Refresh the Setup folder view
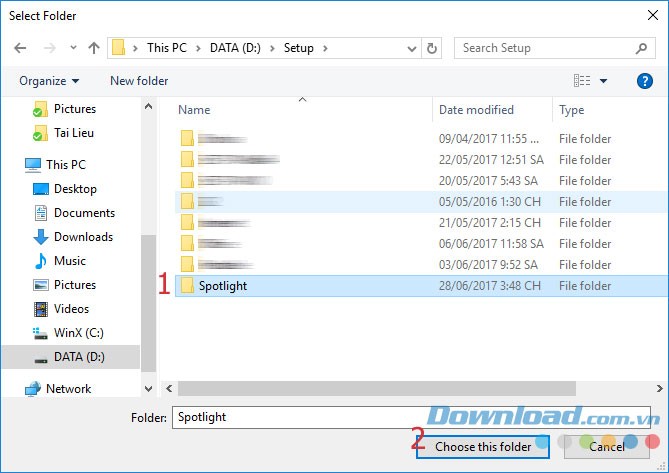 [x=432, y=48]
